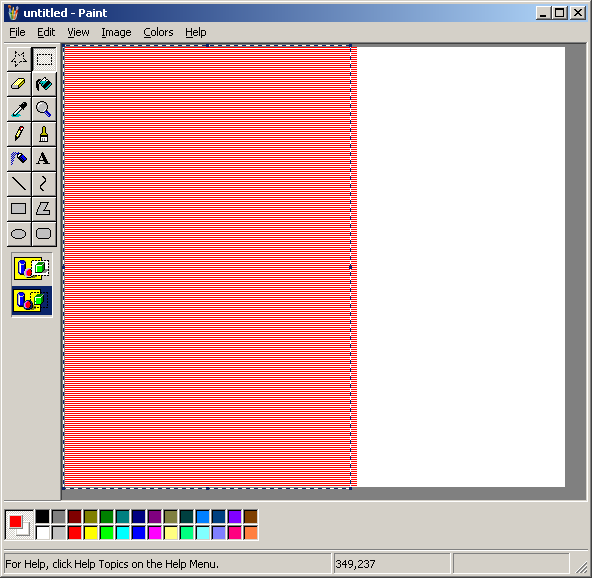This screenshot has width=592, height=578.
Task: Switch to transparent selection option
Action: 32,301
